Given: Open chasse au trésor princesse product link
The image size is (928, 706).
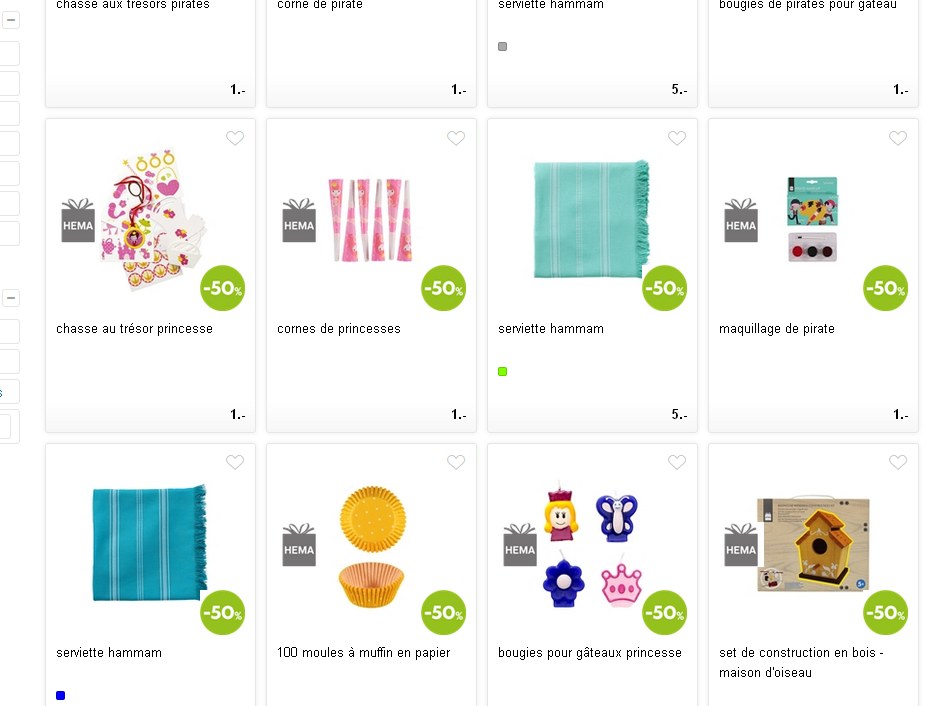Looking at the screenshot, I should (134, 328).
